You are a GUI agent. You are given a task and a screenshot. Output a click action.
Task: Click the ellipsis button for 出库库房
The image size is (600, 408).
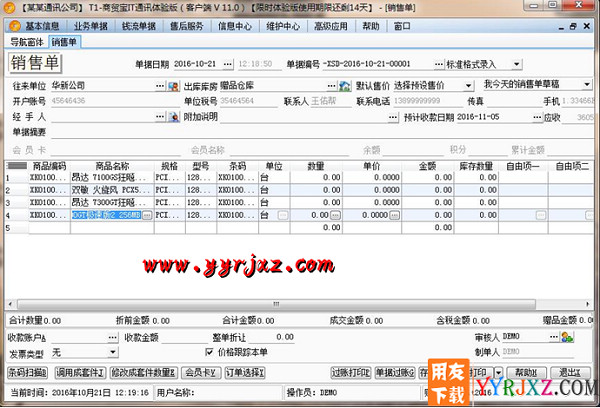coord(332,86)
